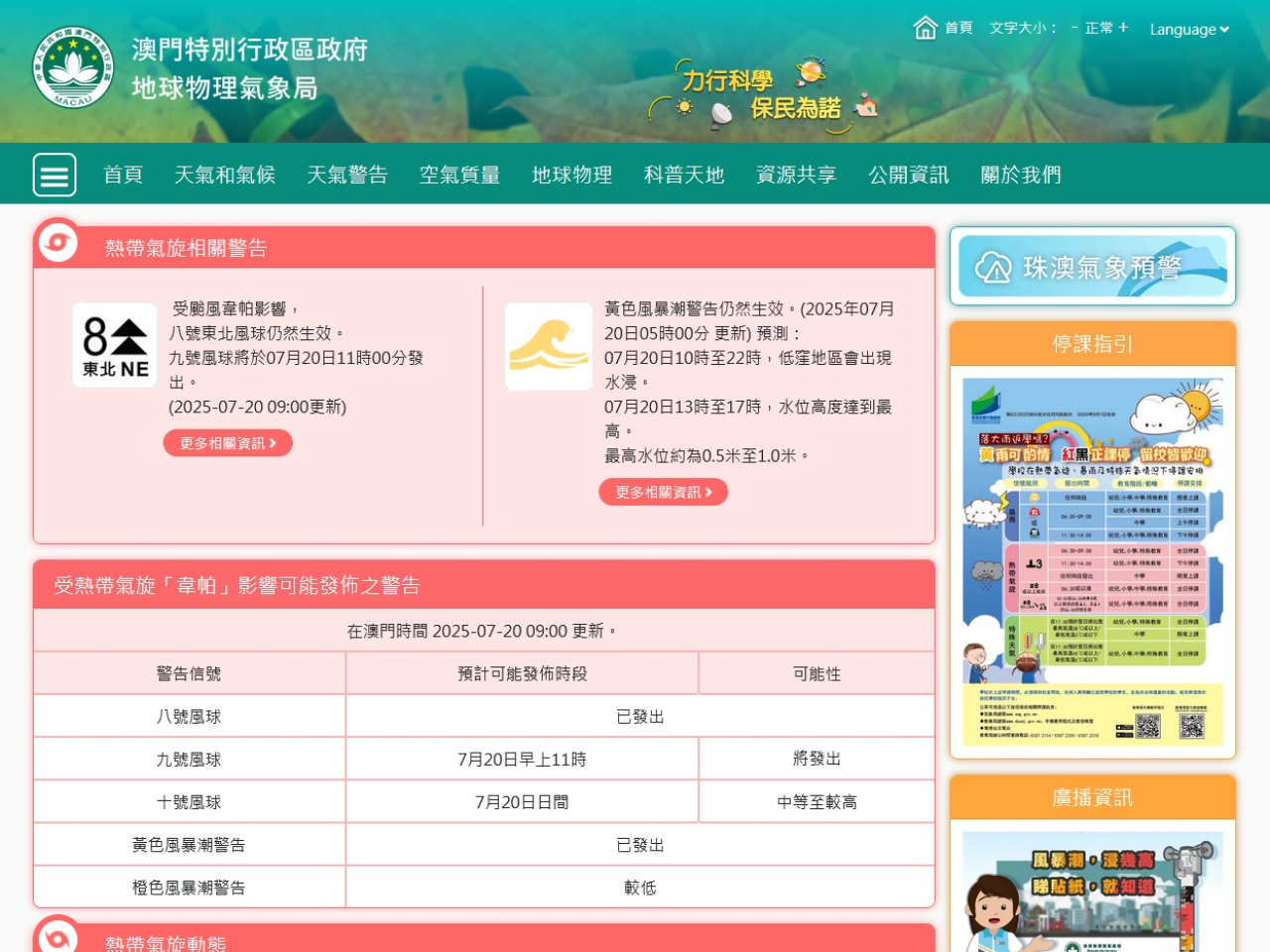Click the 橙色風暴潮警告 table cell
1270x952 pixels.
(190, 887)
